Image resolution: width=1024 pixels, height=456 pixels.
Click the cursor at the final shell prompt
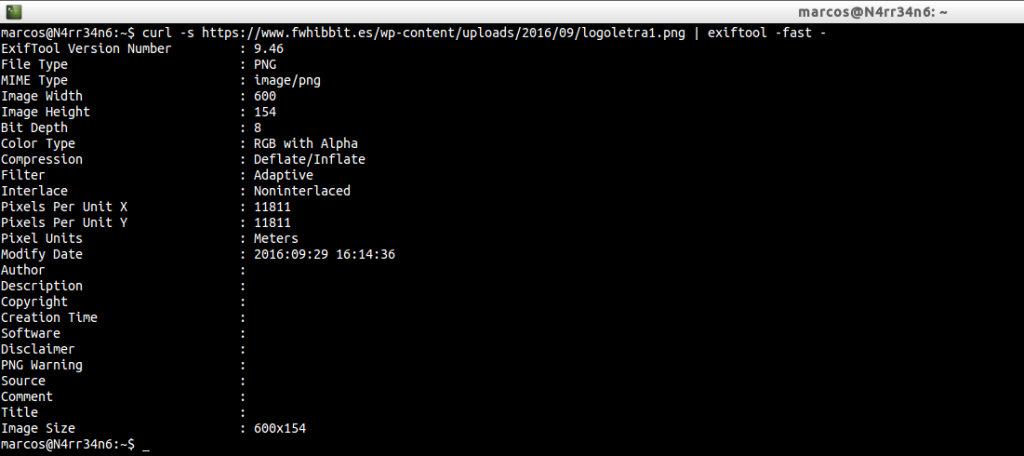(x=146, y=446)
